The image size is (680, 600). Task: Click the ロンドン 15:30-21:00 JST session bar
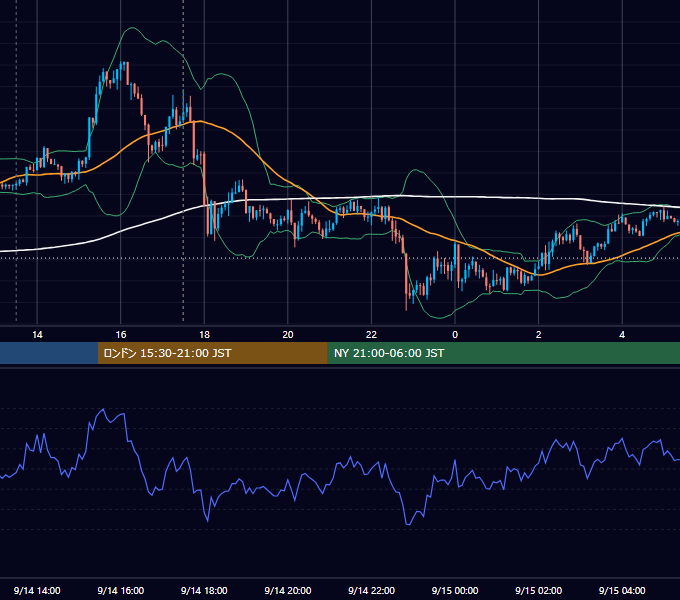(x=212, y=353)
